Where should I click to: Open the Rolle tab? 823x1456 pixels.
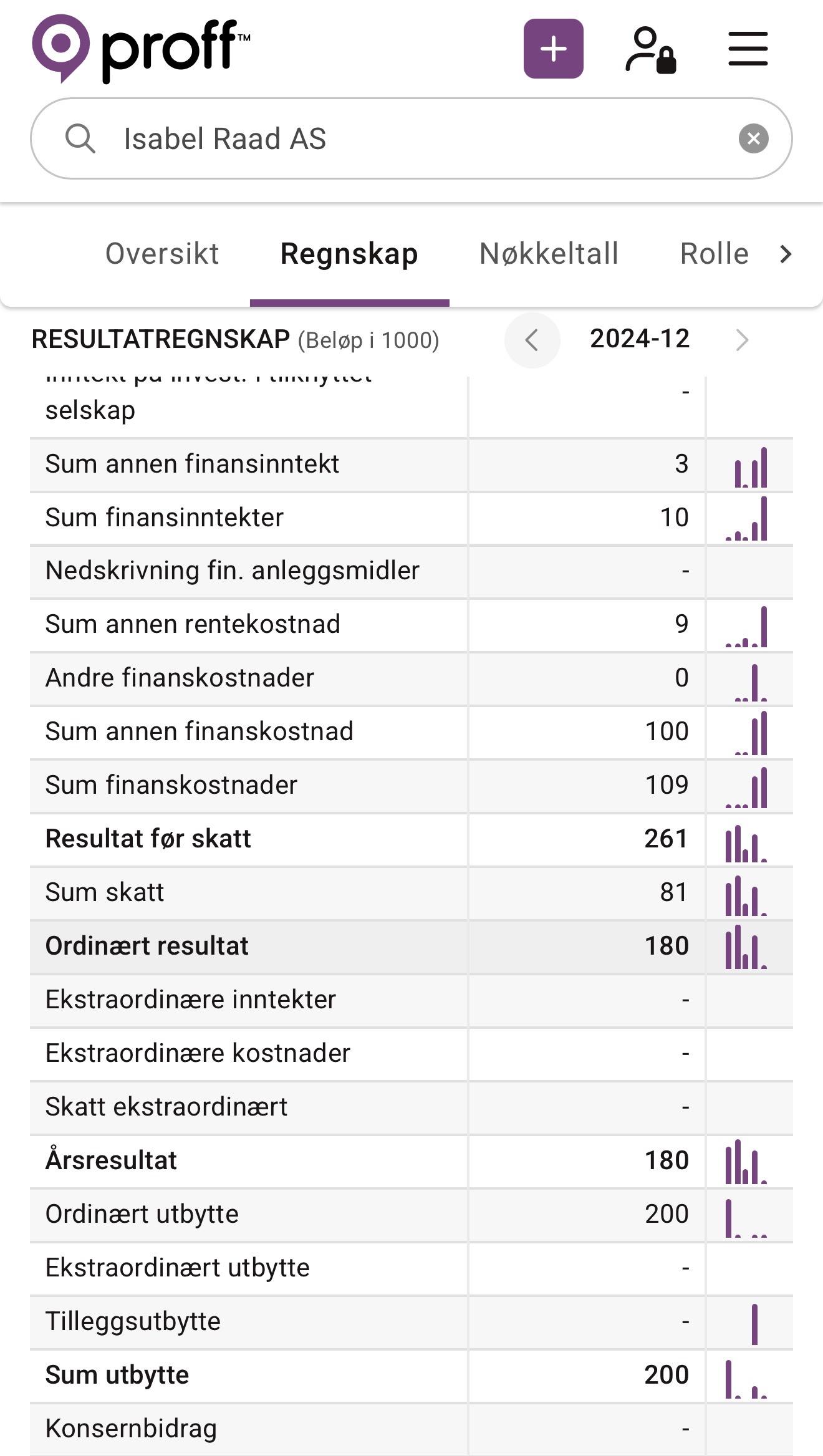click(714, 254)
